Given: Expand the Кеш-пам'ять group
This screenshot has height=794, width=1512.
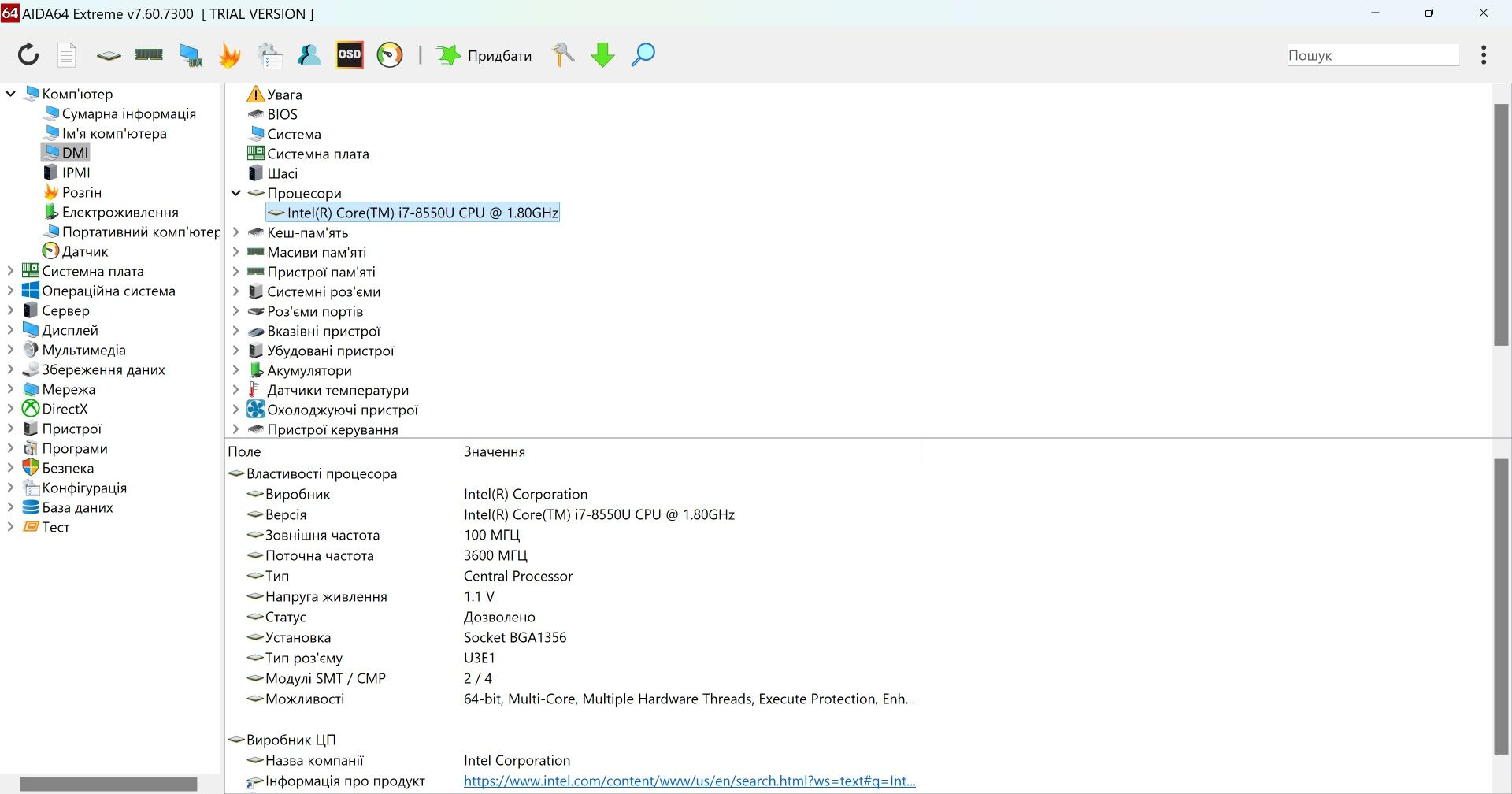Looking at the screenshot, I should (x=235, y=232).
